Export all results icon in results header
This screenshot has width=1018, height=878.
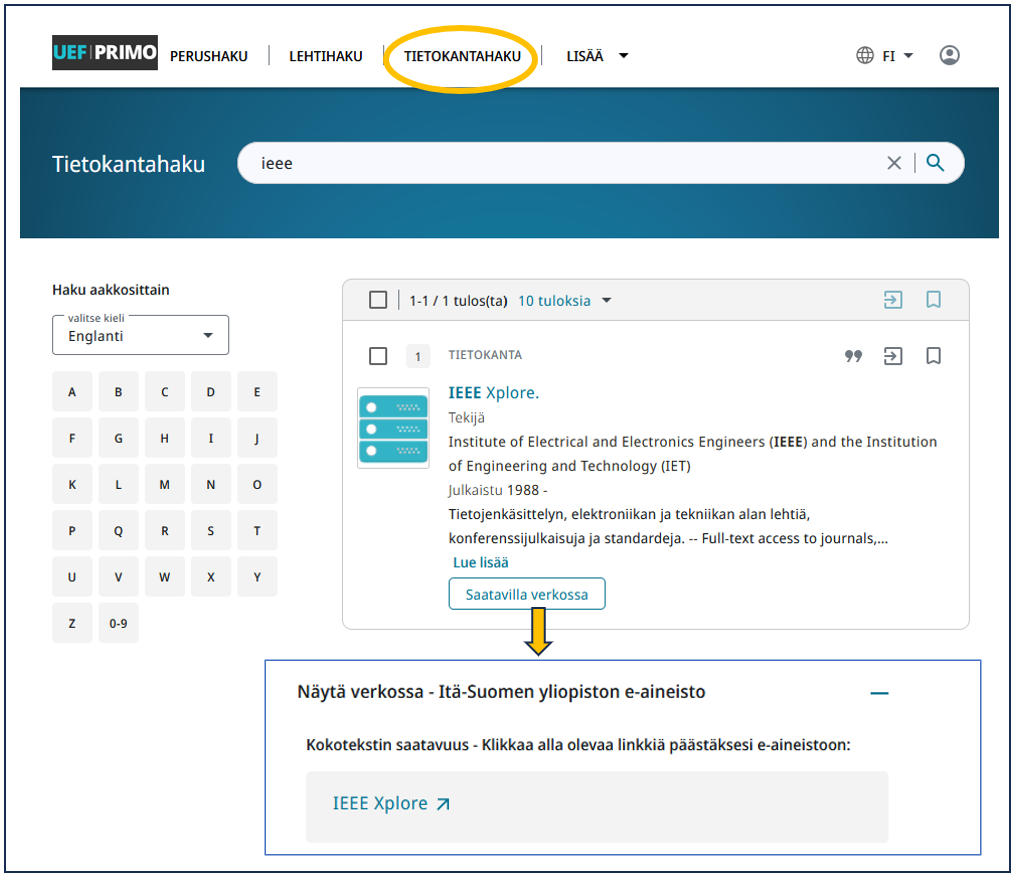tap(893, 299)
